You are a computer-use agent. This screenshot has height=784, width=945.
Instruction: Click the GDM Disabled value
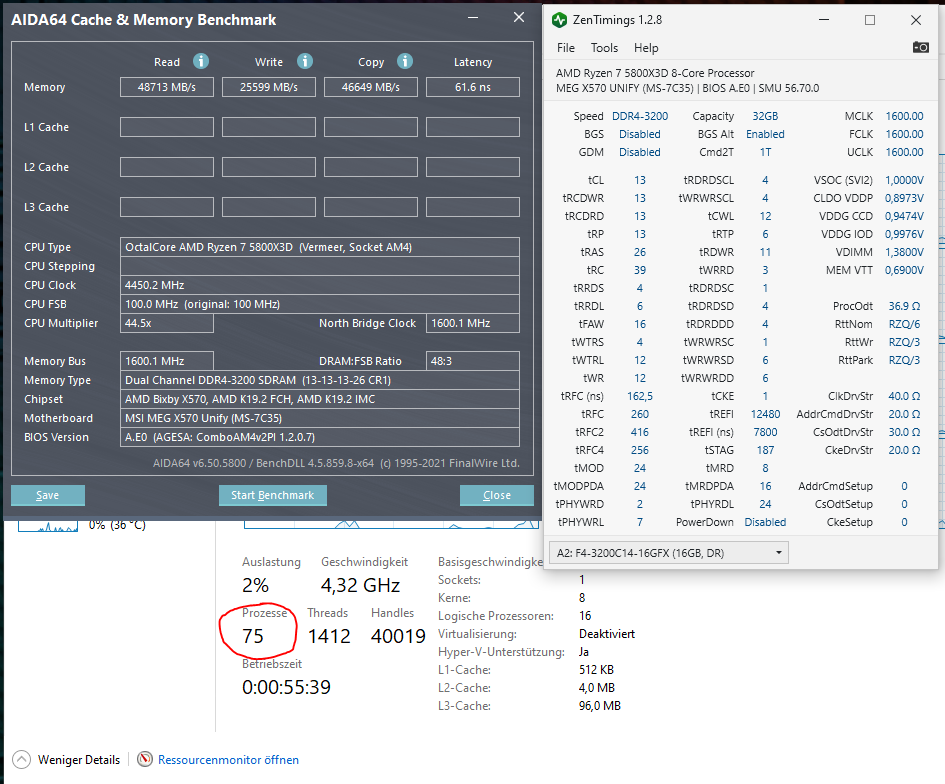click(x=639, y=152)
